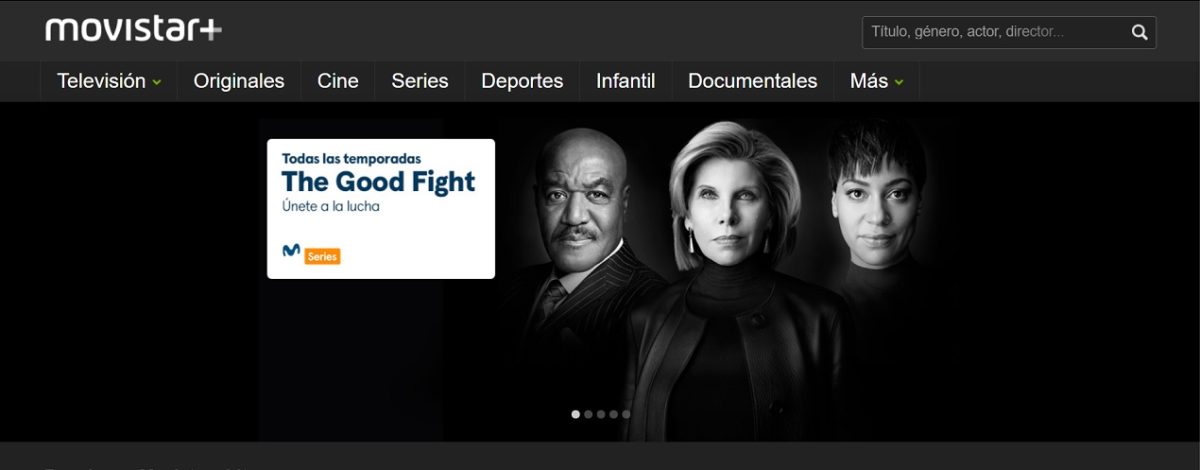1200x470 pixels.
Task: Expand the Más dropdown chevron
Action: coord(899,82)
